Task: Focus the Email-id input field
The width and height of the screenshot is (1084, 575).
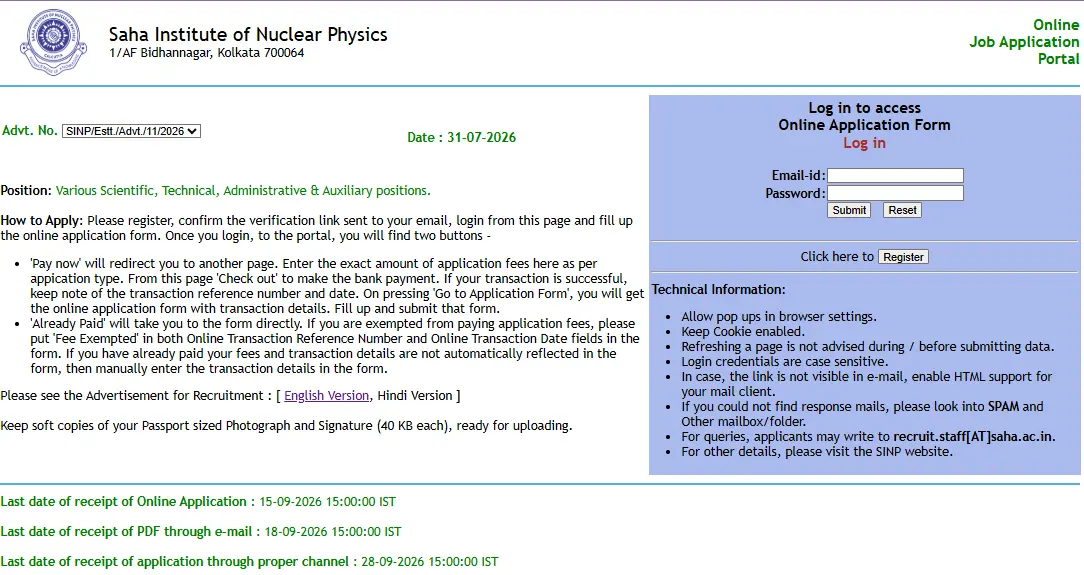Action: (x=895, y=176)
